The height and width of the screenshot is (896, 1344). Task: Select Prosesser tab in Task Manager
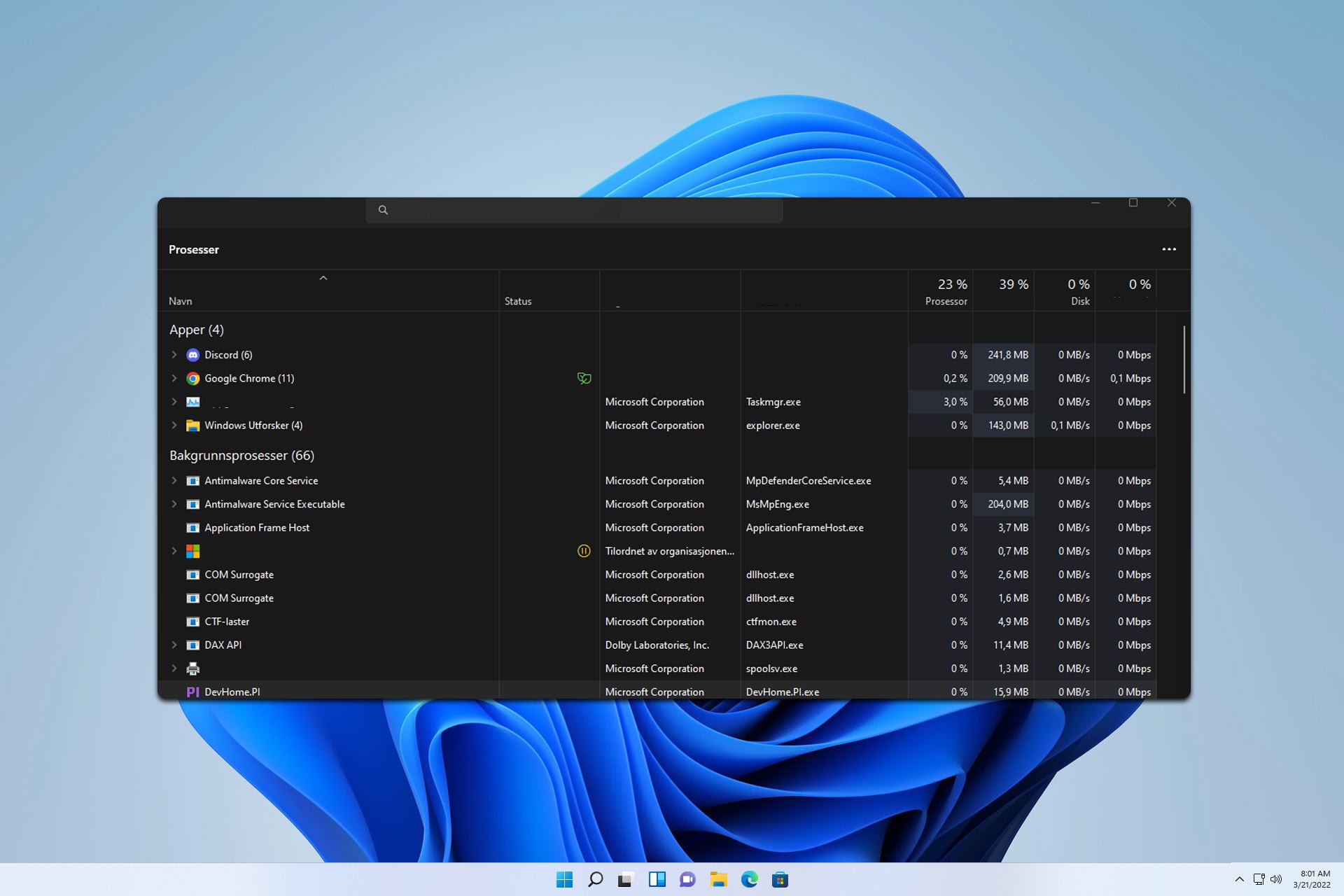pyautogui.click(x=194, y=249)
